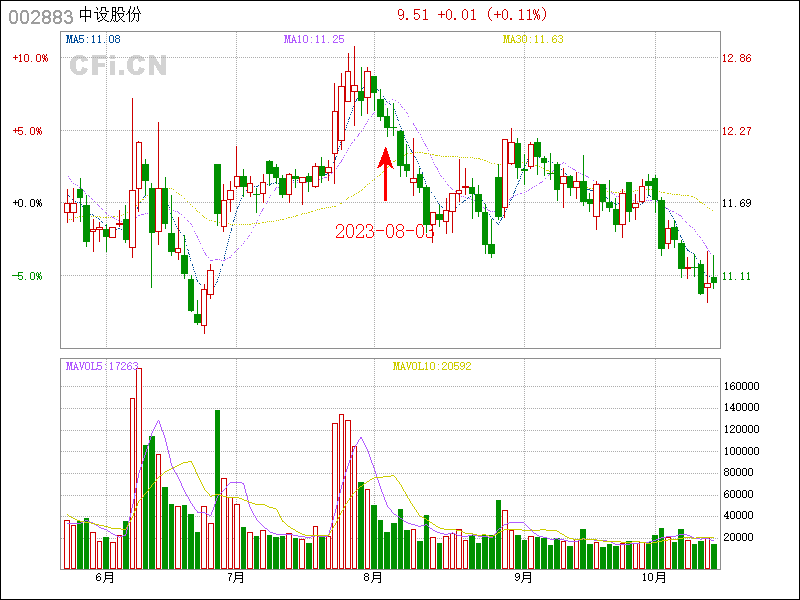
Task: Click the +10.0% percentage axis label
Action: (x=30, y=59)
